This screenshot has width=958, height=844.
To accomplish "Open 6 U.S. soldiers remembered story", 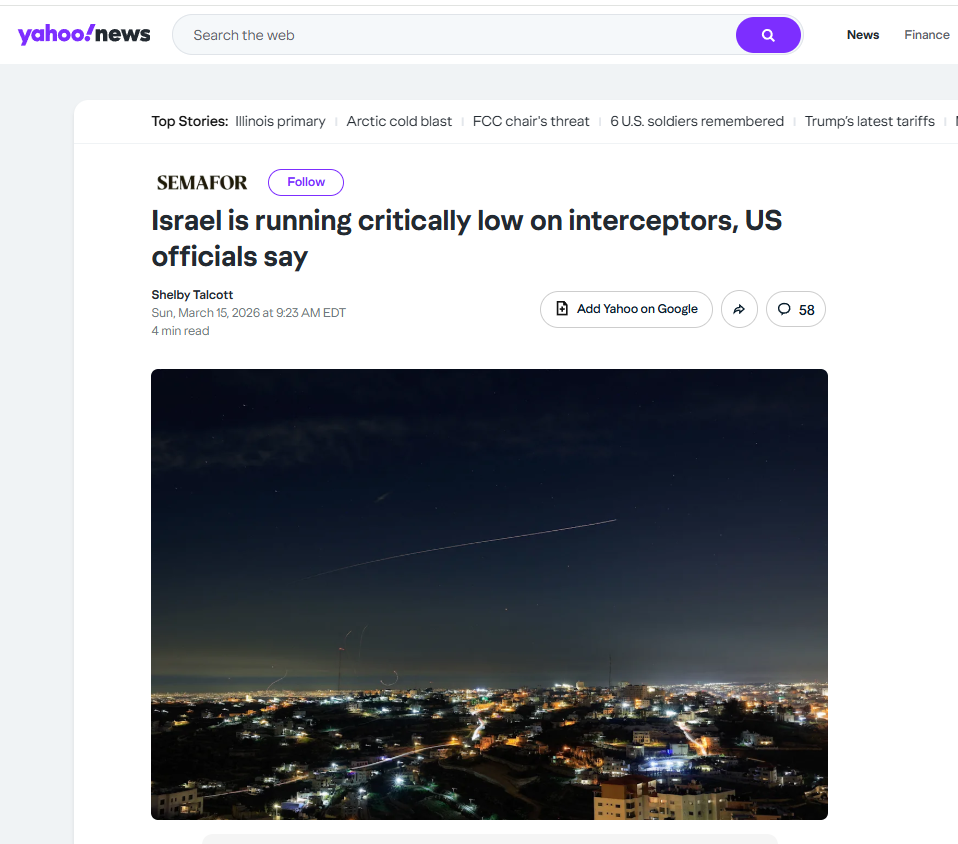I will [697, 121].
